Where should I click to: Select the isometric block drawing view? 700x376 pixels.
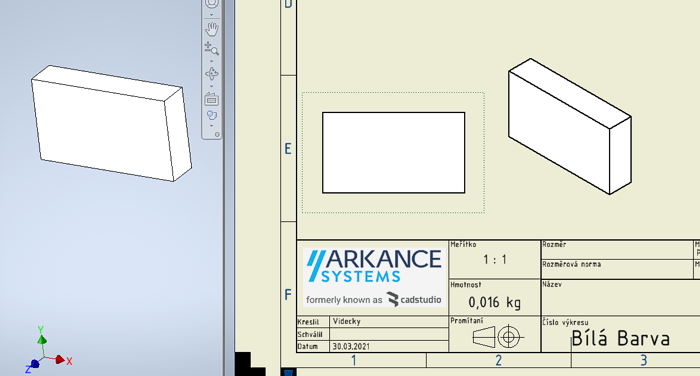pyautogui.click(x=570, y=126)
